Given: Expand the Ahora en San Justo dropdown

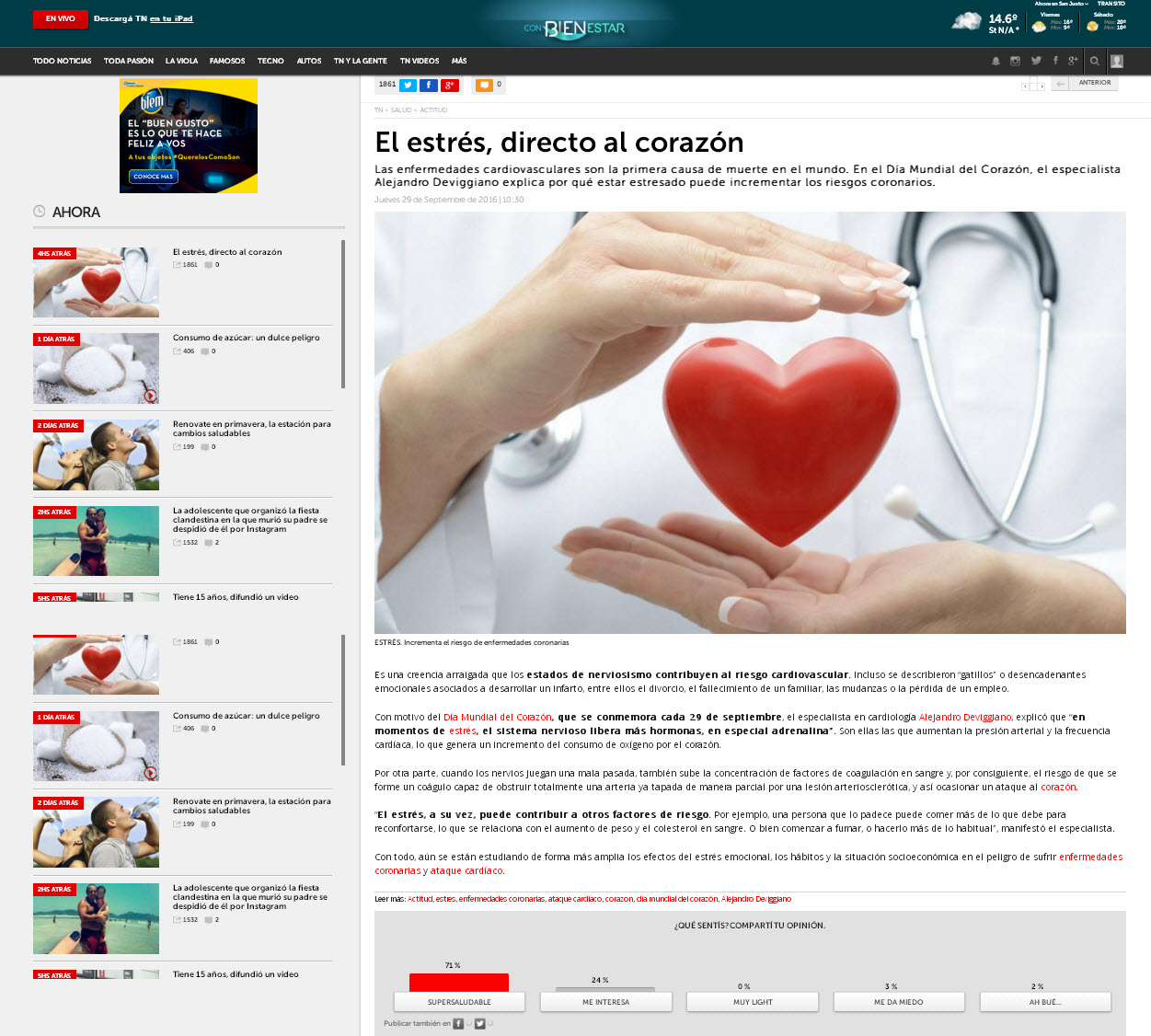Looking at the screenshot, I should 1062,4.
